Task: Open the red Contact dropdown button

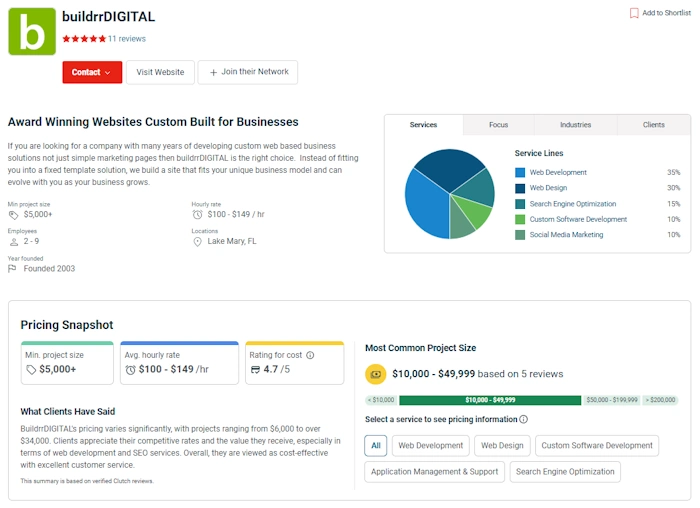Action: coord(92,72)
